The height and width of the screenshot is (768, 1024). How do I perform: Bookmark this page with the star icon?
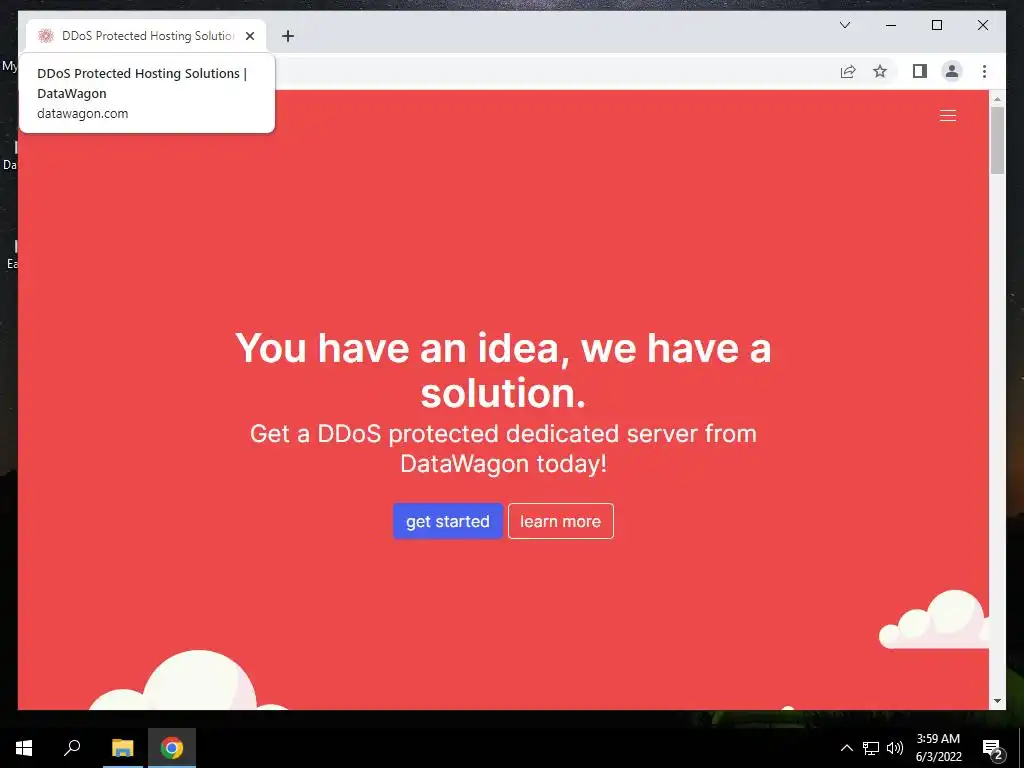point(880,71)
